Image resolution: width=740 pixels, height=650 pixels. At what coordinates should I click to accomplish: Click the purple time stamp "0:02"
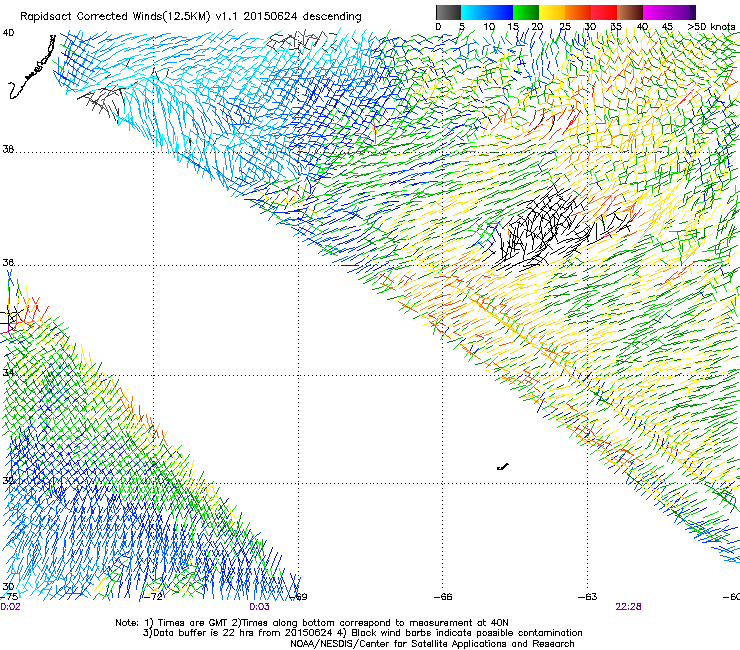coord(10,607)
